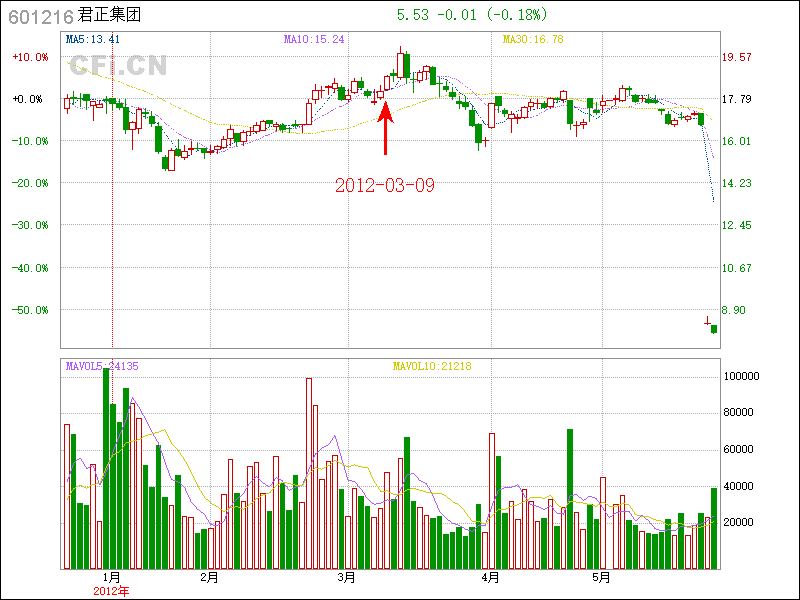Click the -10.0% axis label
The image size is (800, 600).
point(31,141)
